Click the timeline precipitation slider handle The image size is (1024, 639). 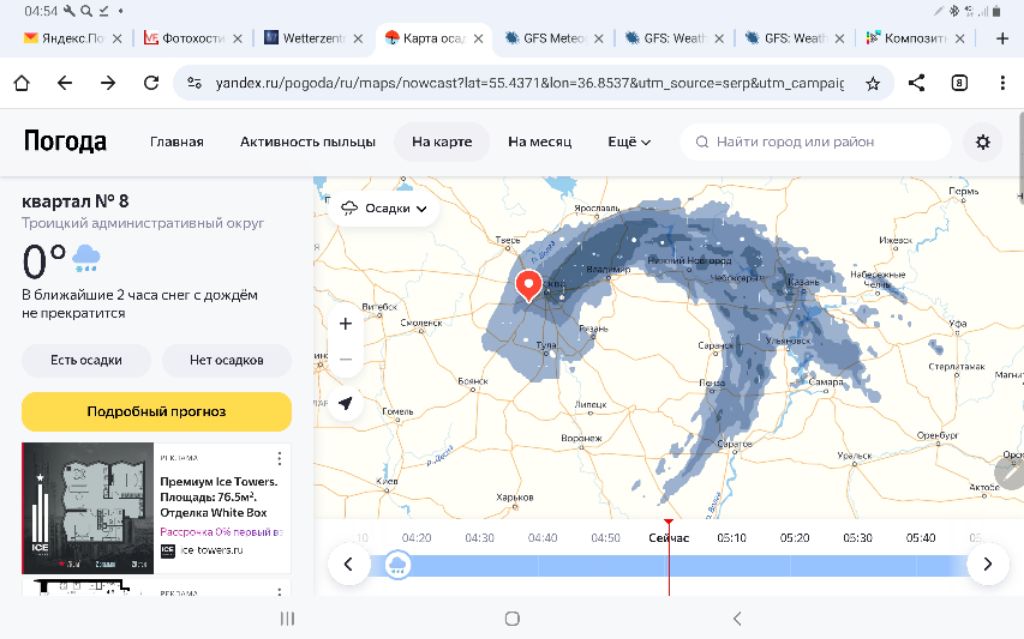click(x=397, y=565)
